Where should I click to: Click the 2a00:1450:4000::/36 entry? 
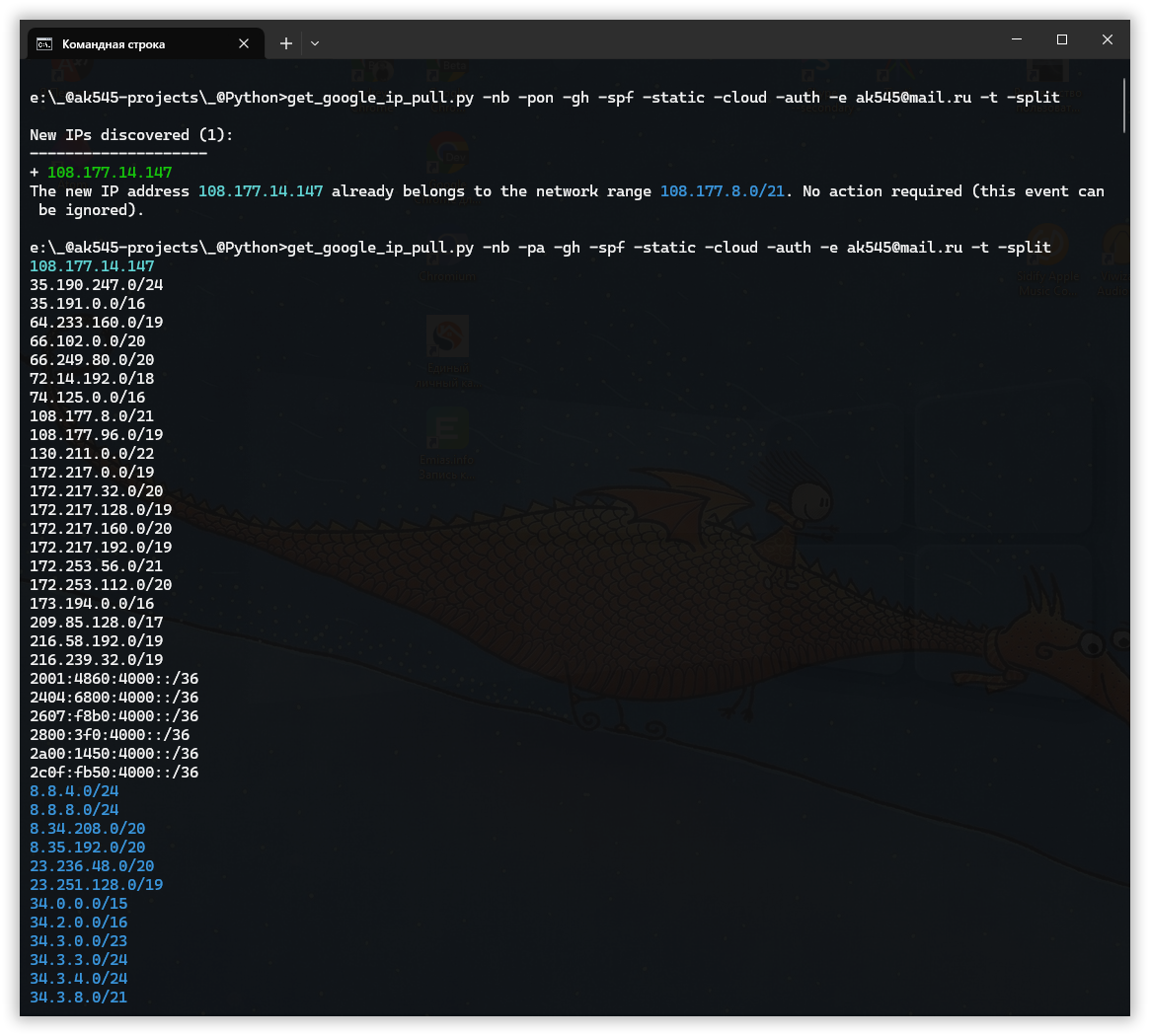pyautogui.click(x=114, y=754)
